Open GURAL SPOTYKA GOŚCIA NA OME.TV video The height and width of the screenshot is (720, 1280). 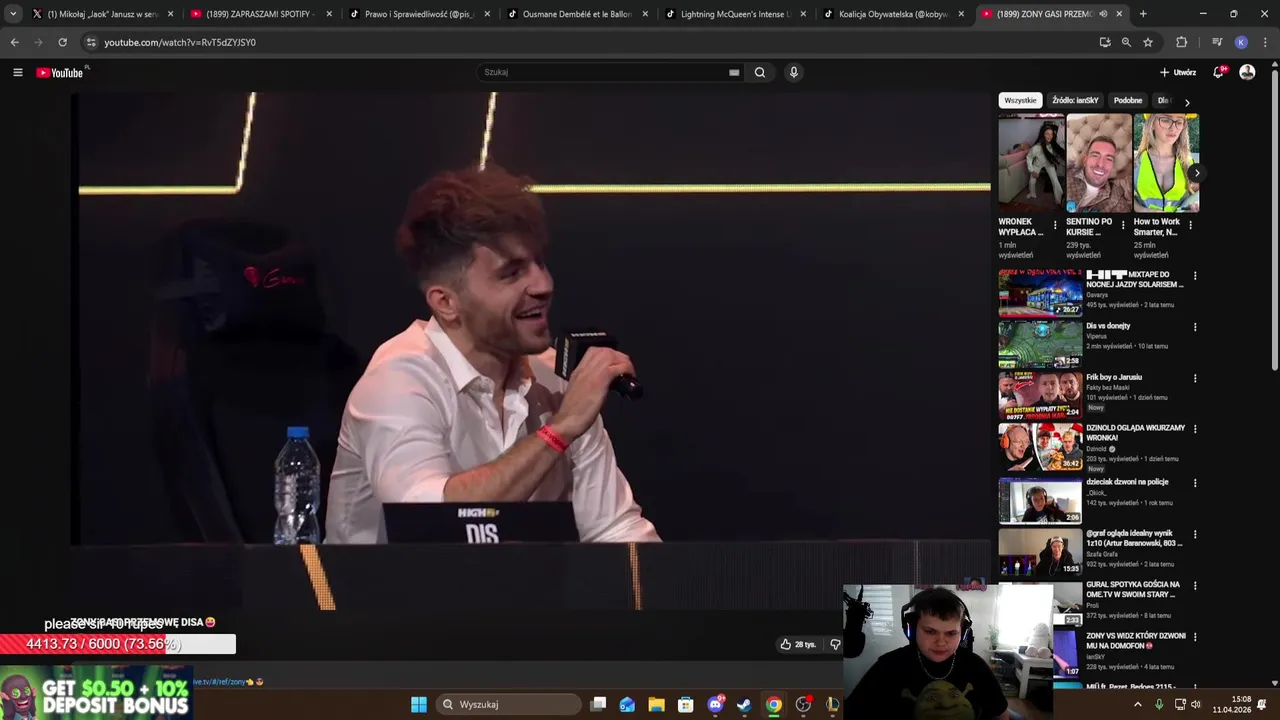tap(1134, 589)
